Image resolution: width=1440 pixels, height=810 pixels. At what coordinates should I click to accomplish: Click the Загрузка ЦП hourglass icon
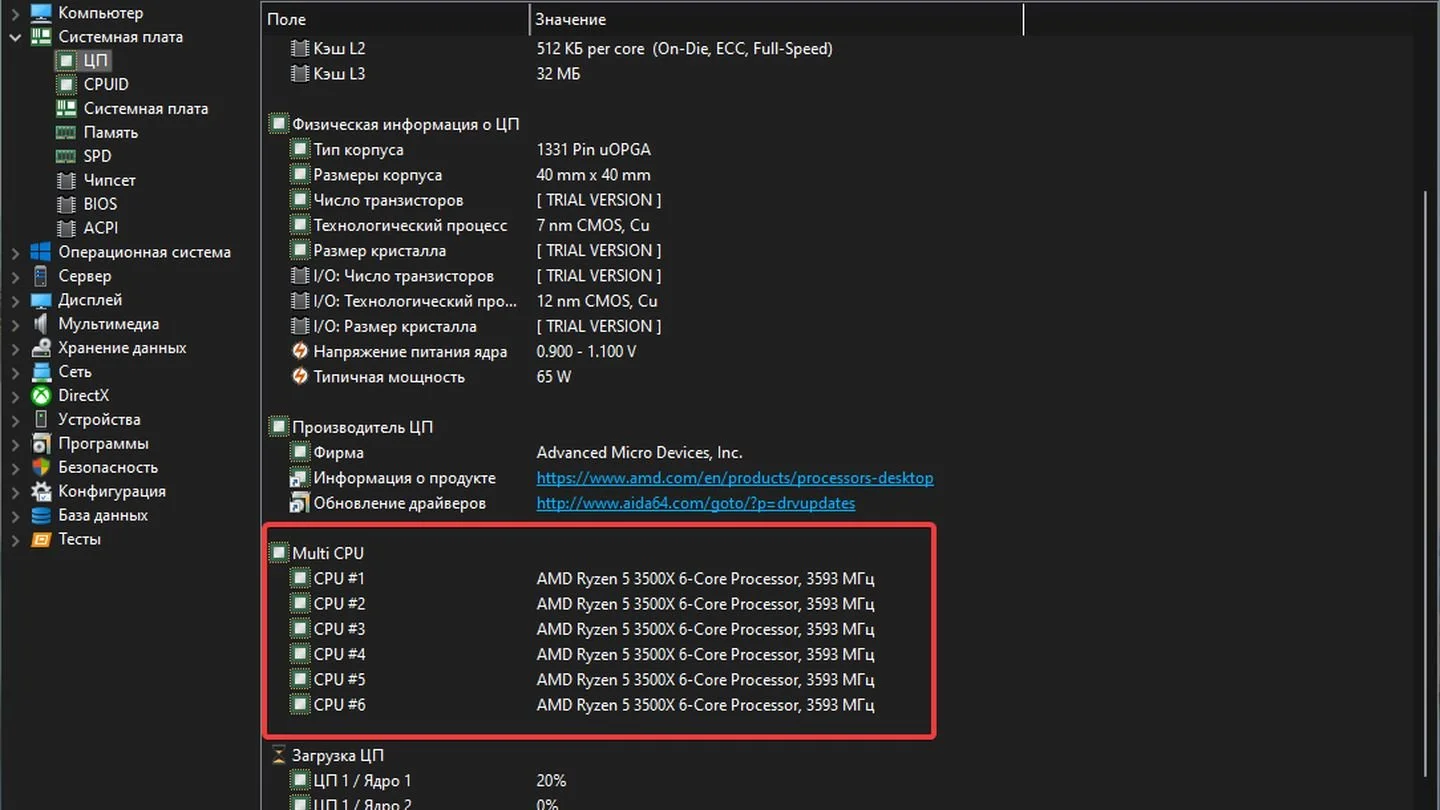278,756
